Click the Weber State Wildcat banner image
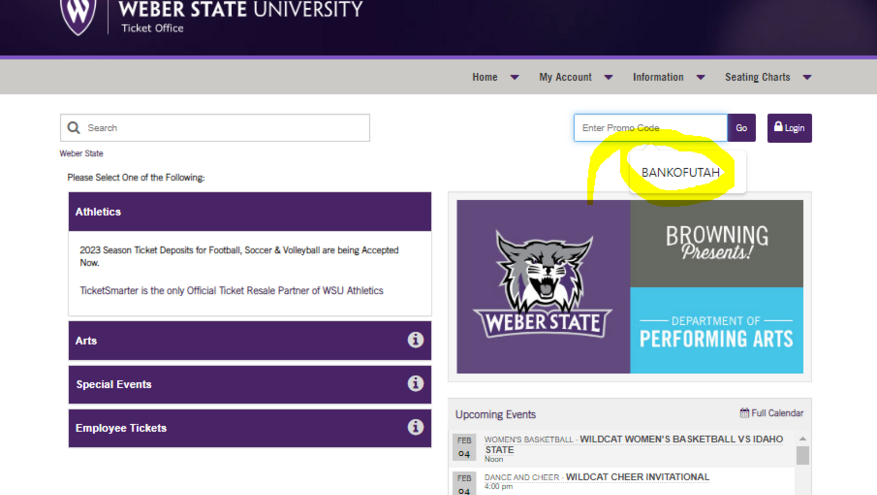877x495 pixels. pyautogui.click(x=543, y=286)
